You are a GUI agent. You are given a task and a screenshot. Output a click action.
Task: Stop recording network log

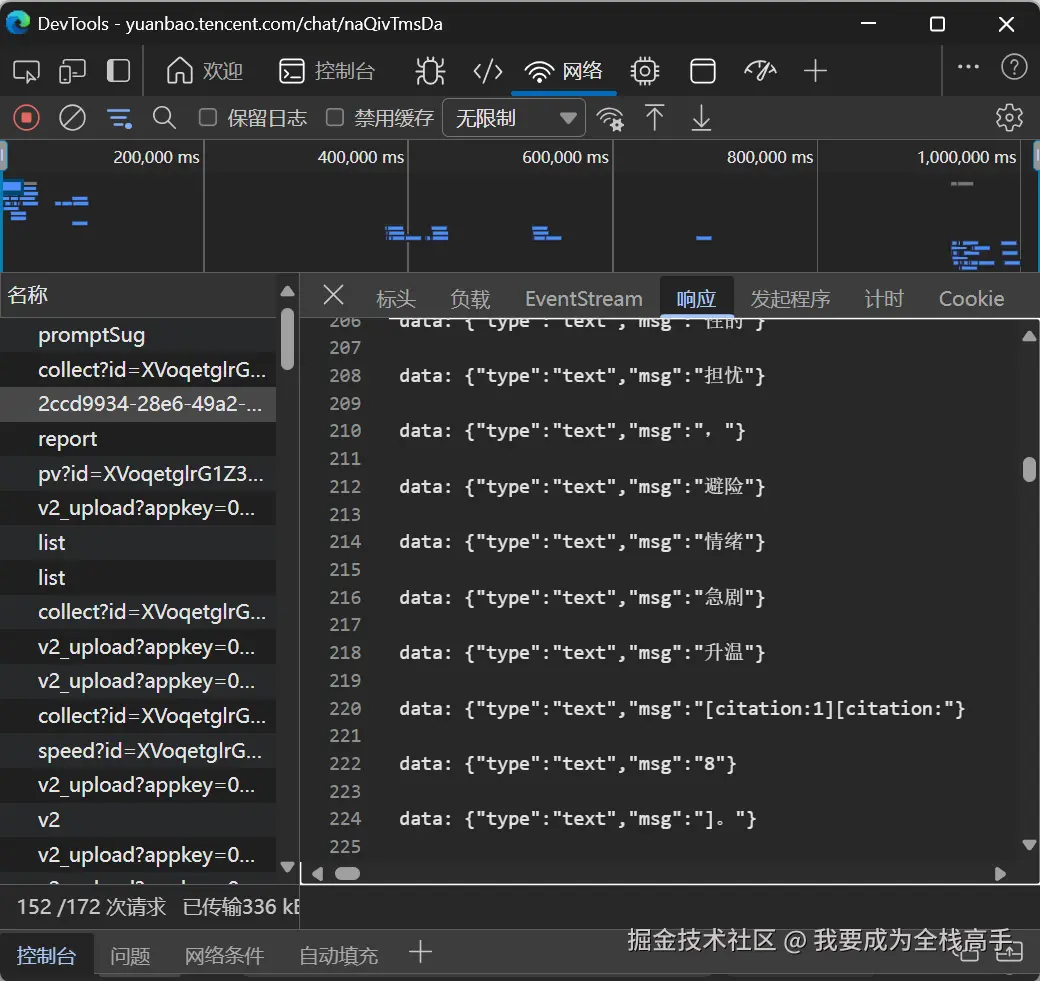coord(26,118)
